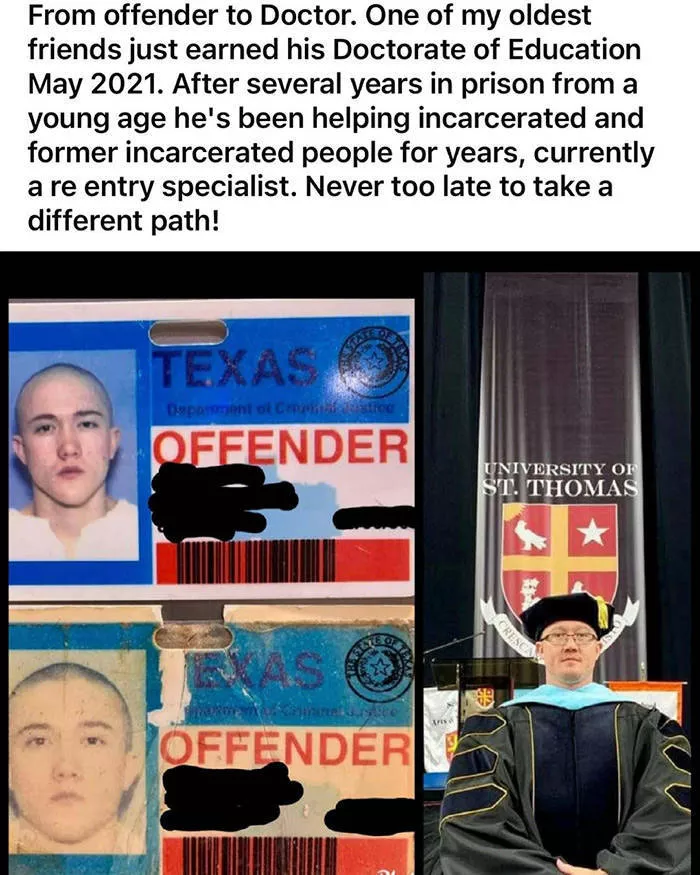
Task: Open the graduation photo with doctoral gown
Action: (x=557, y=574)
